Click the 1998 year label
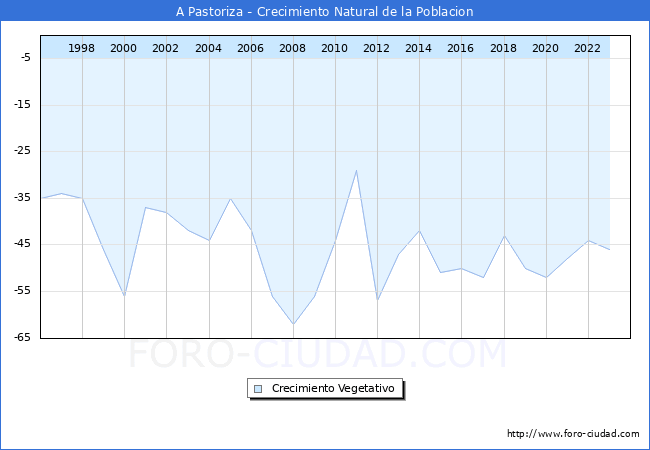This screenshot has height=450, width=650. (81, 48)
